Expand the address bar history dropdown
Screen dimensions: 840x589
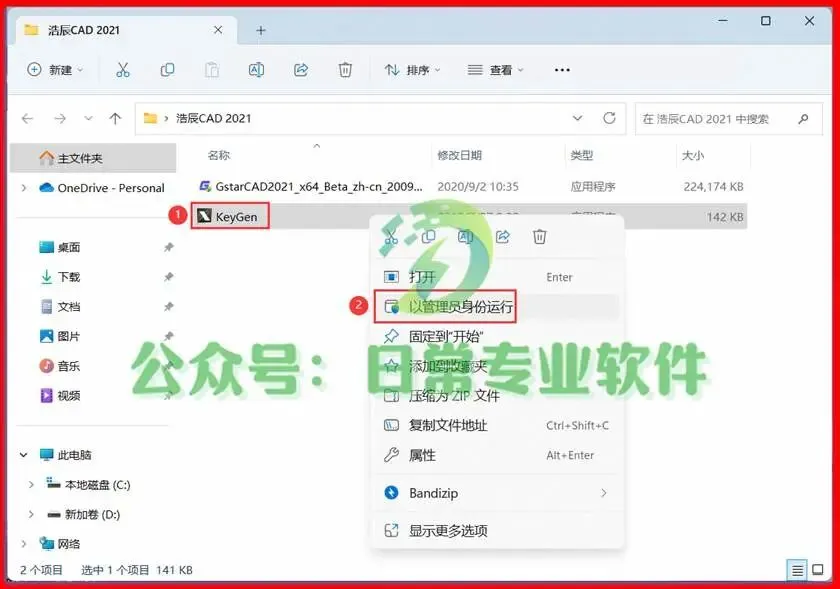pos(578,118)
